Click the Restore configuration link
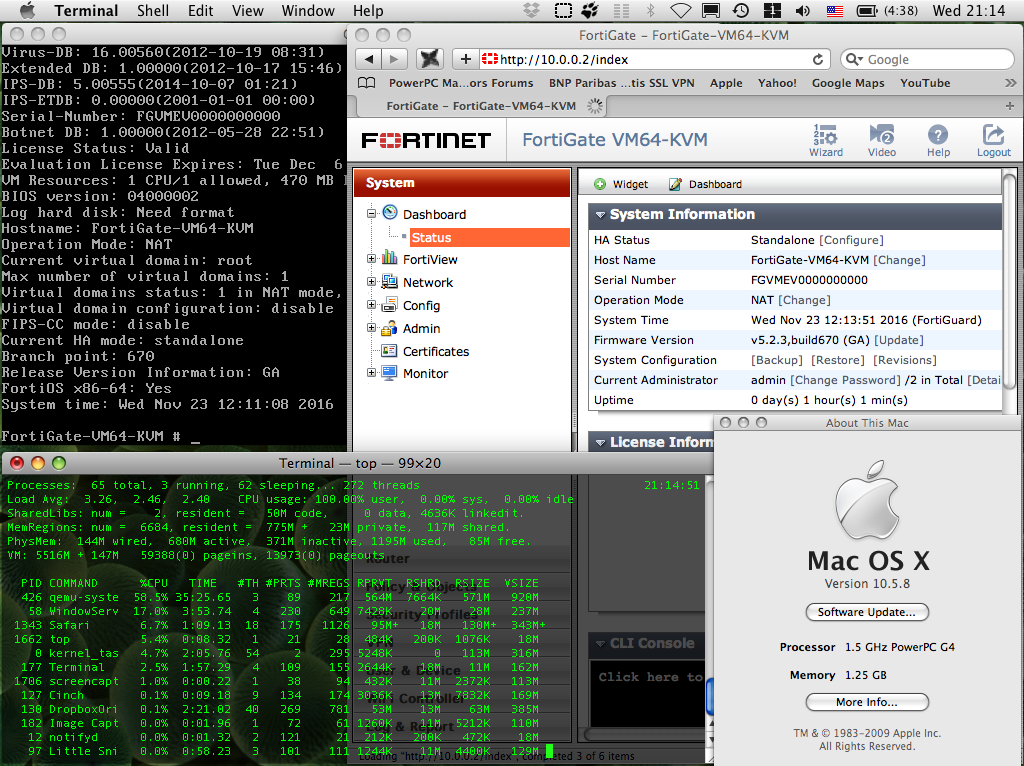Screen dimensions: 1024x766 coord(838,360)
